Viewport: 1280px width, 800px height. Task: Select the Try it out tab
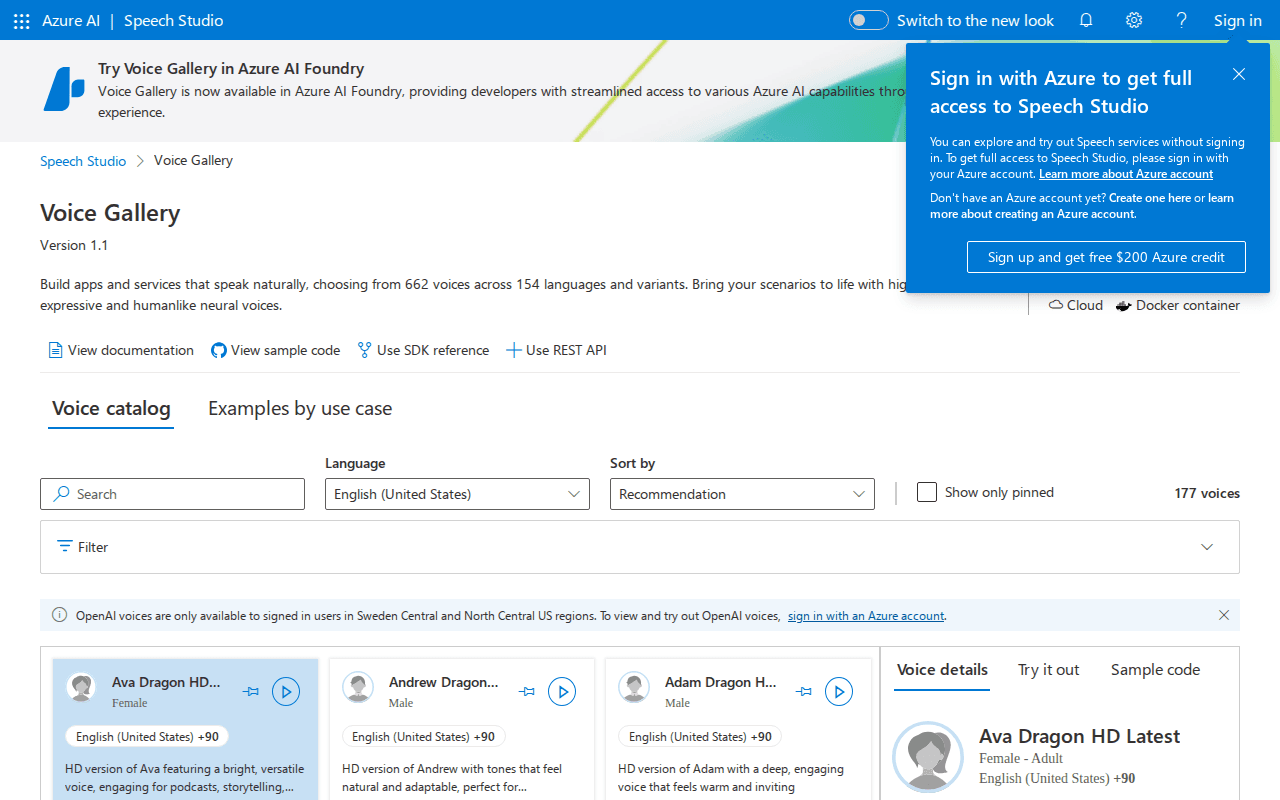click(x=1049, y=670)
